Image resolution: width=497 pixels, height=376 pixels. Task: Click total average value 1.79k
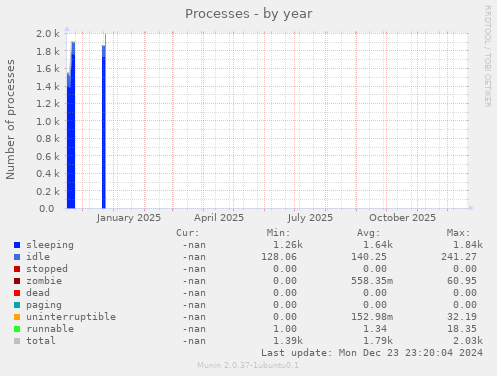(x=378, y=341)
